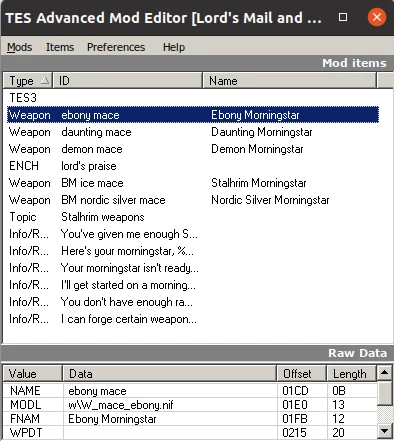The width and height of the screenshot is (394, 441).
Task: Select the daunting mace row
Action: (x=193, y=132)
